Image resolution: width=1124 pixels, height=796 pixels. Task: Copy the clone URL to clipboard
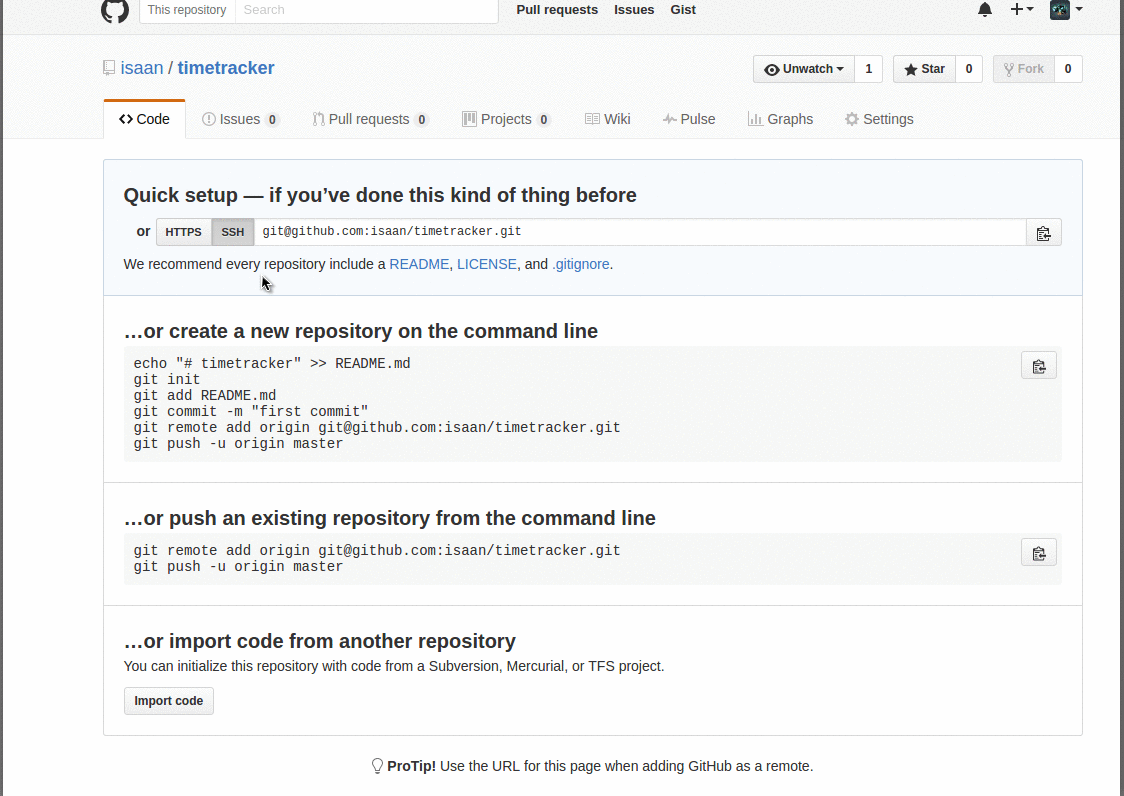[x=1044, y=233]
